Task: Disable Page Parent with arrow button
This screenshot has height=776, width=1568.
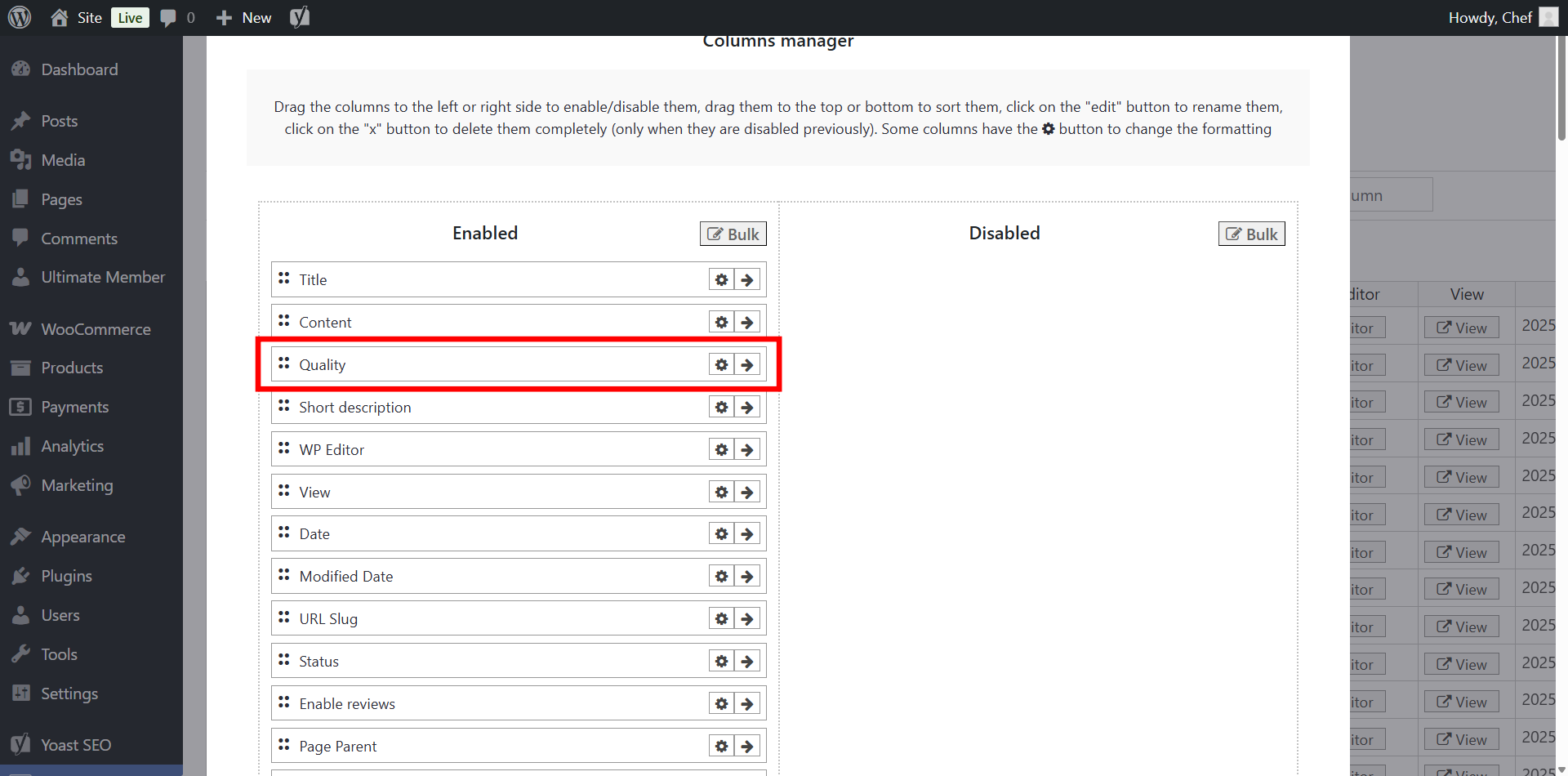Action: (747, 746)
